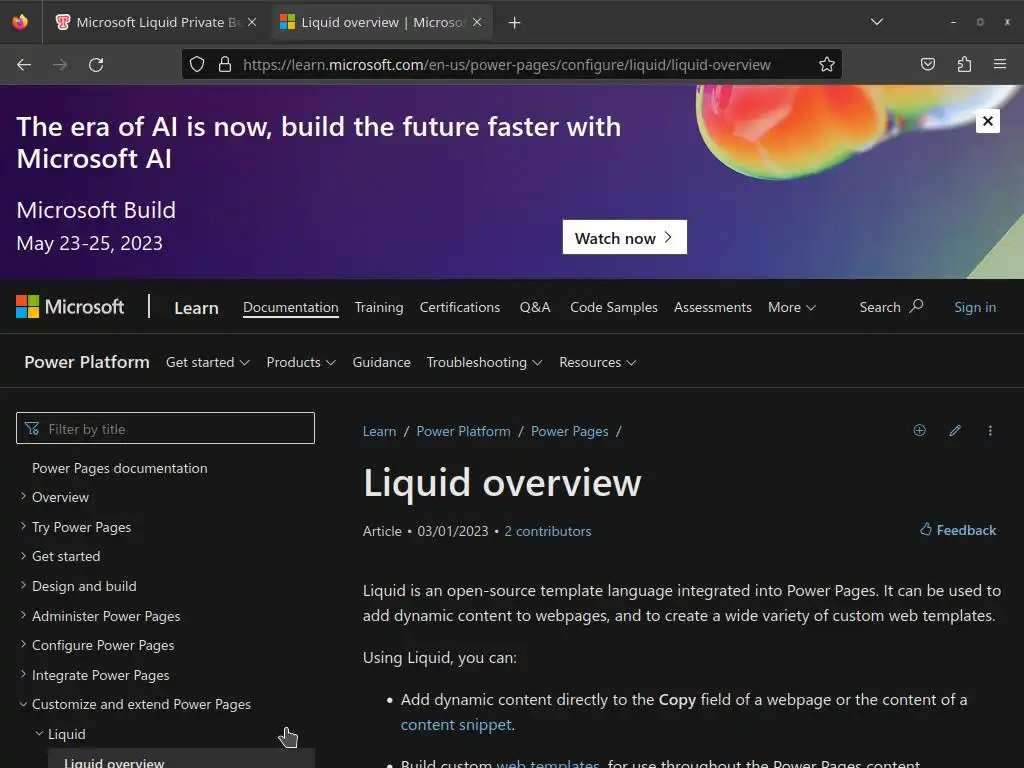Click into the Filter by title field

point(165,428)
